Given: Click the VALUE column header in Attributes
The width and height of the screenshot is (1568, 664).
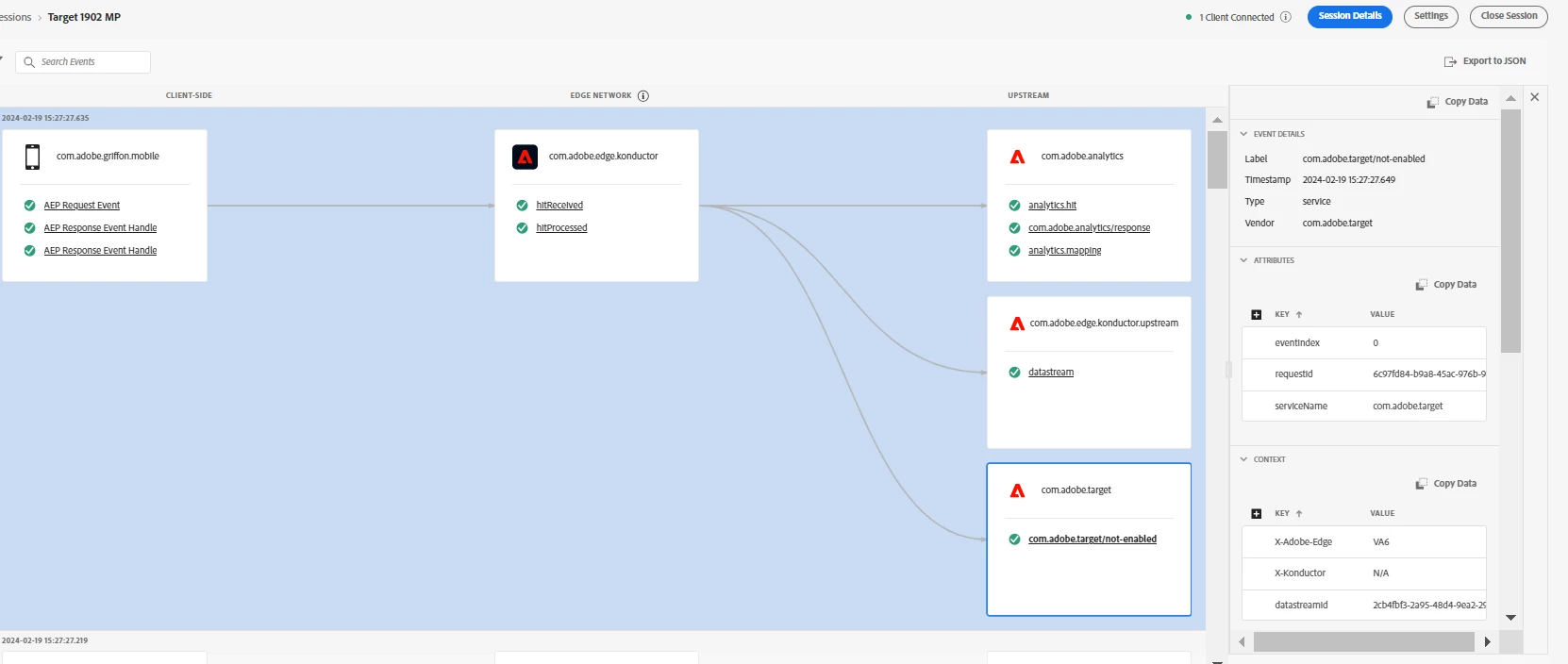Looking at the screenshot, I should click(1382, 315).
